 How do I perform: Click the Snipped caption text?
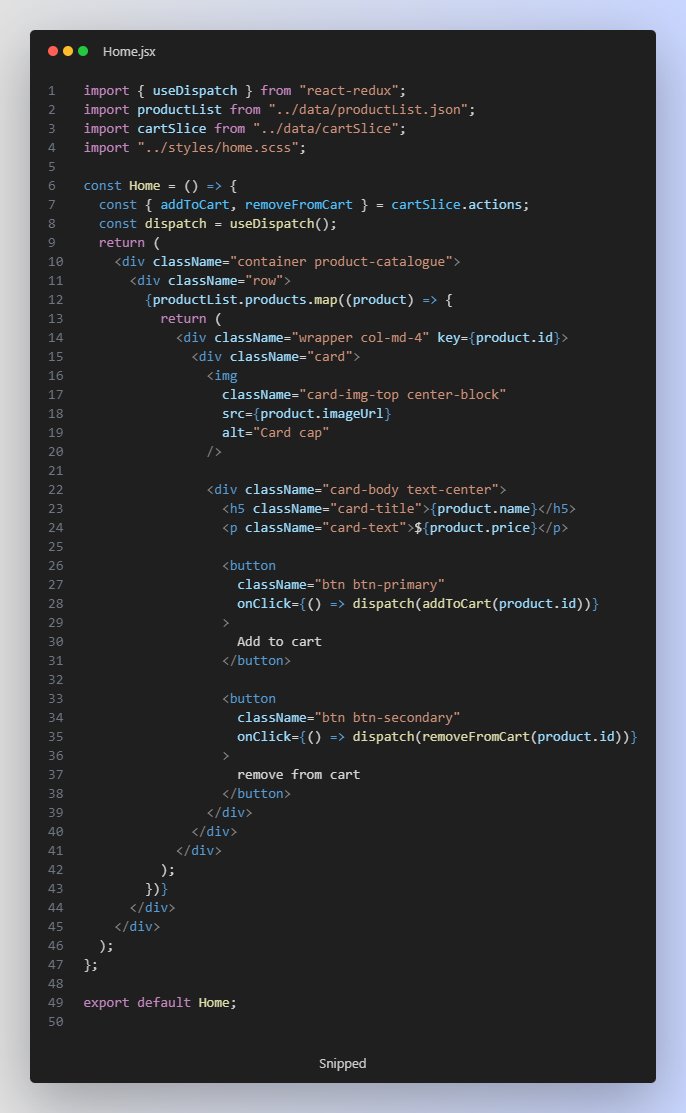pyautogui.click(x=342, y=1063)
